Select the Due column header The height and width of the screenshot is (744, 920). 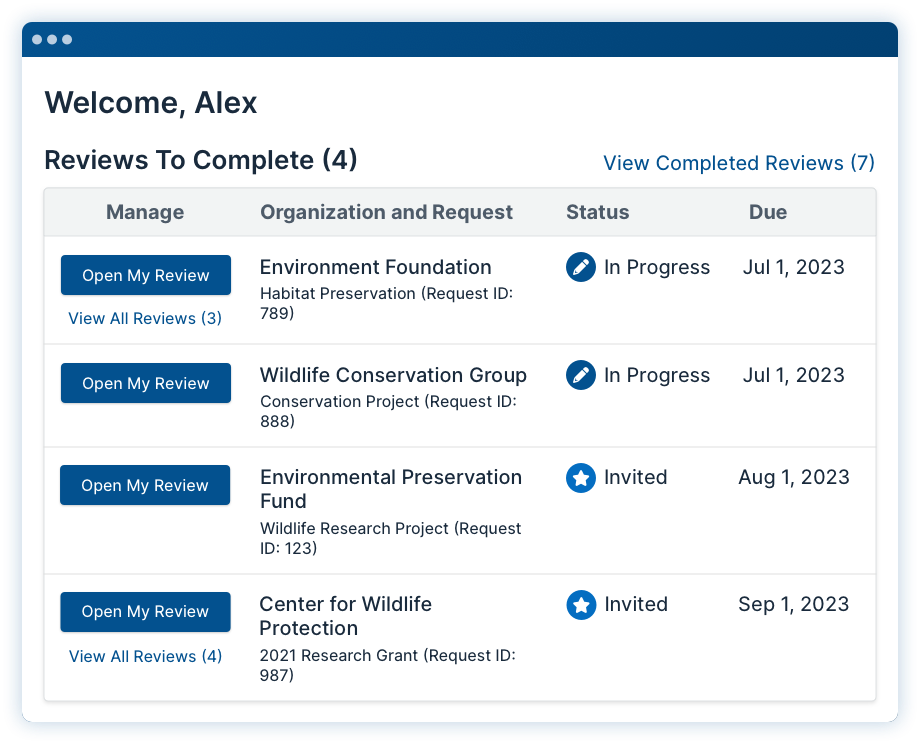point(768,212)
